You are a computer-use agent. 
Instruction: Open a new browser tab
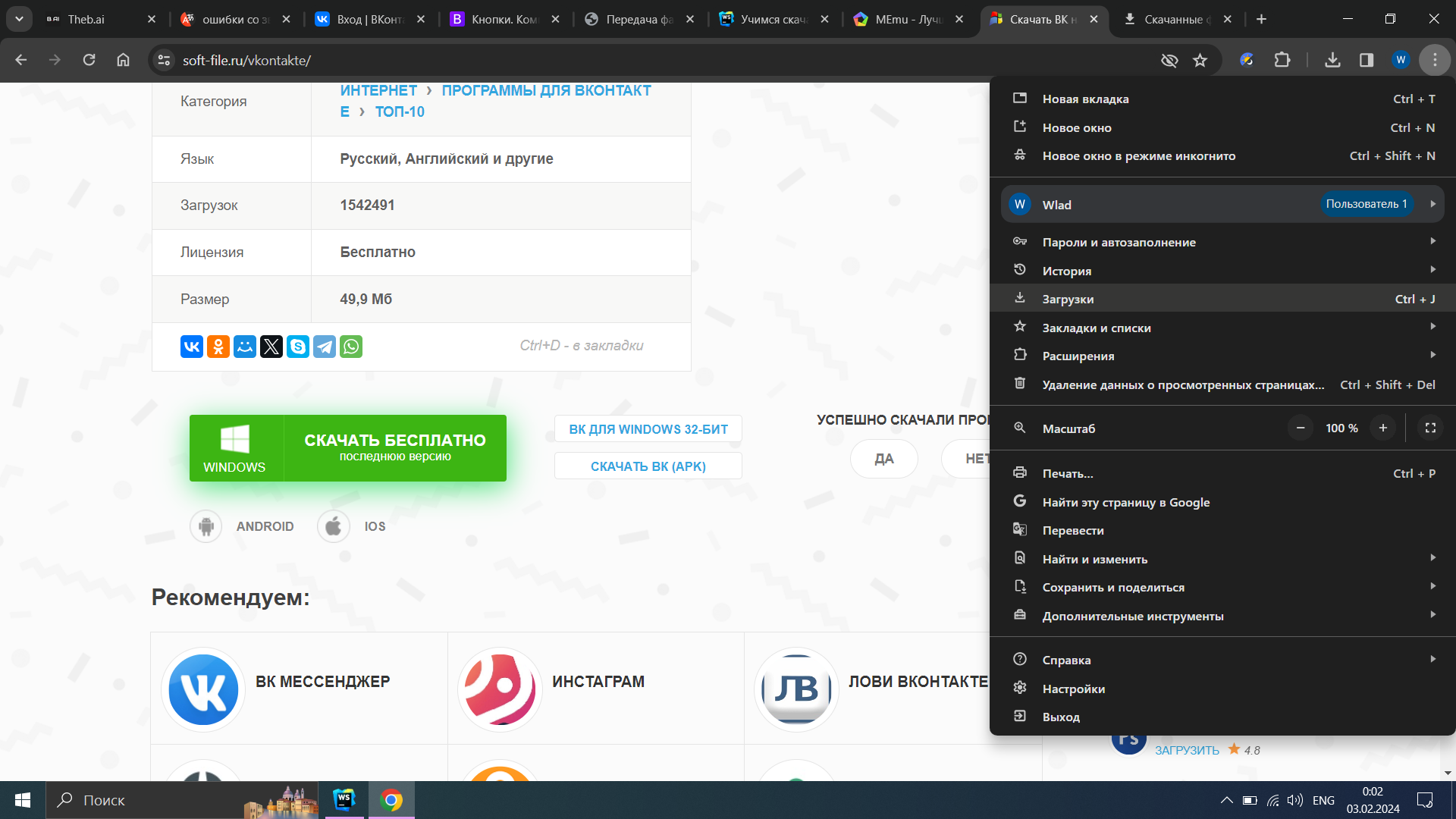pos(1261,19)
